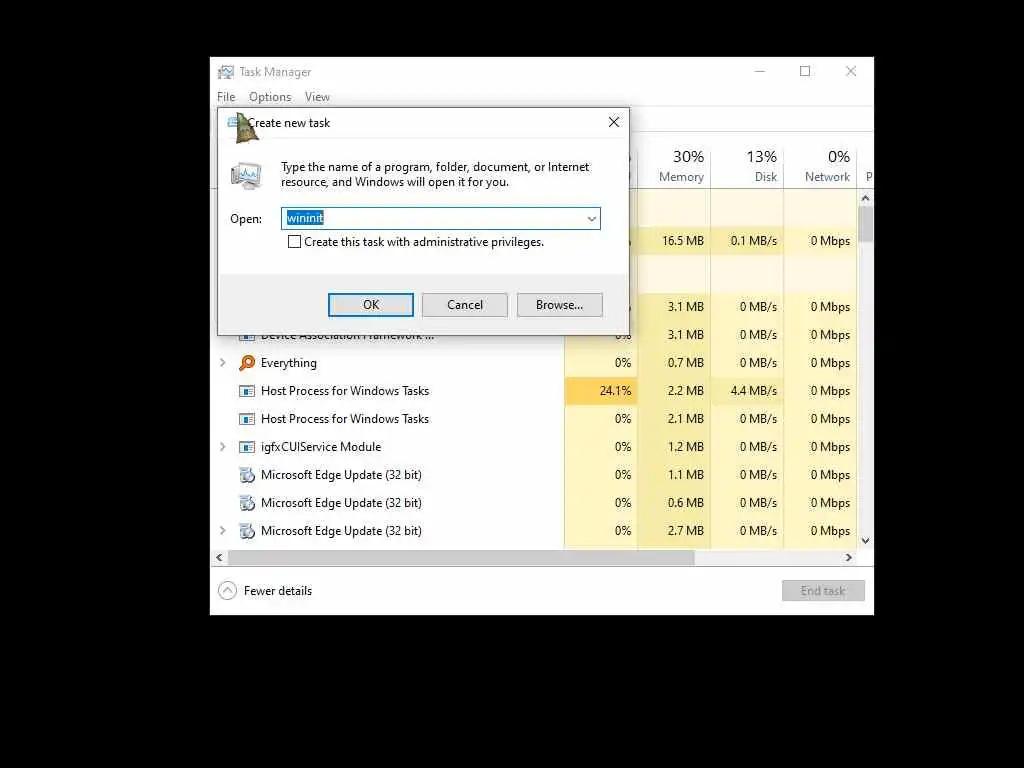Click the igfxCUIService Module process icon
The image size is (1024, 768).
(x=247, y=447)
